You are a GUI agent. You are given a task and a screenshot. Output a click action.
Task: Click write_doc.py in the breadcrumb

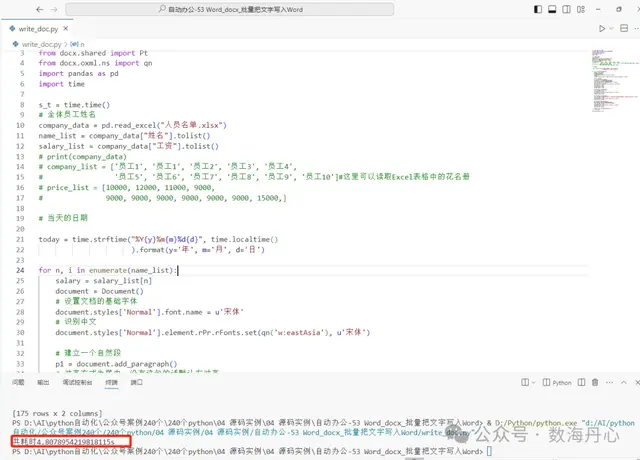tap(41, 44)
